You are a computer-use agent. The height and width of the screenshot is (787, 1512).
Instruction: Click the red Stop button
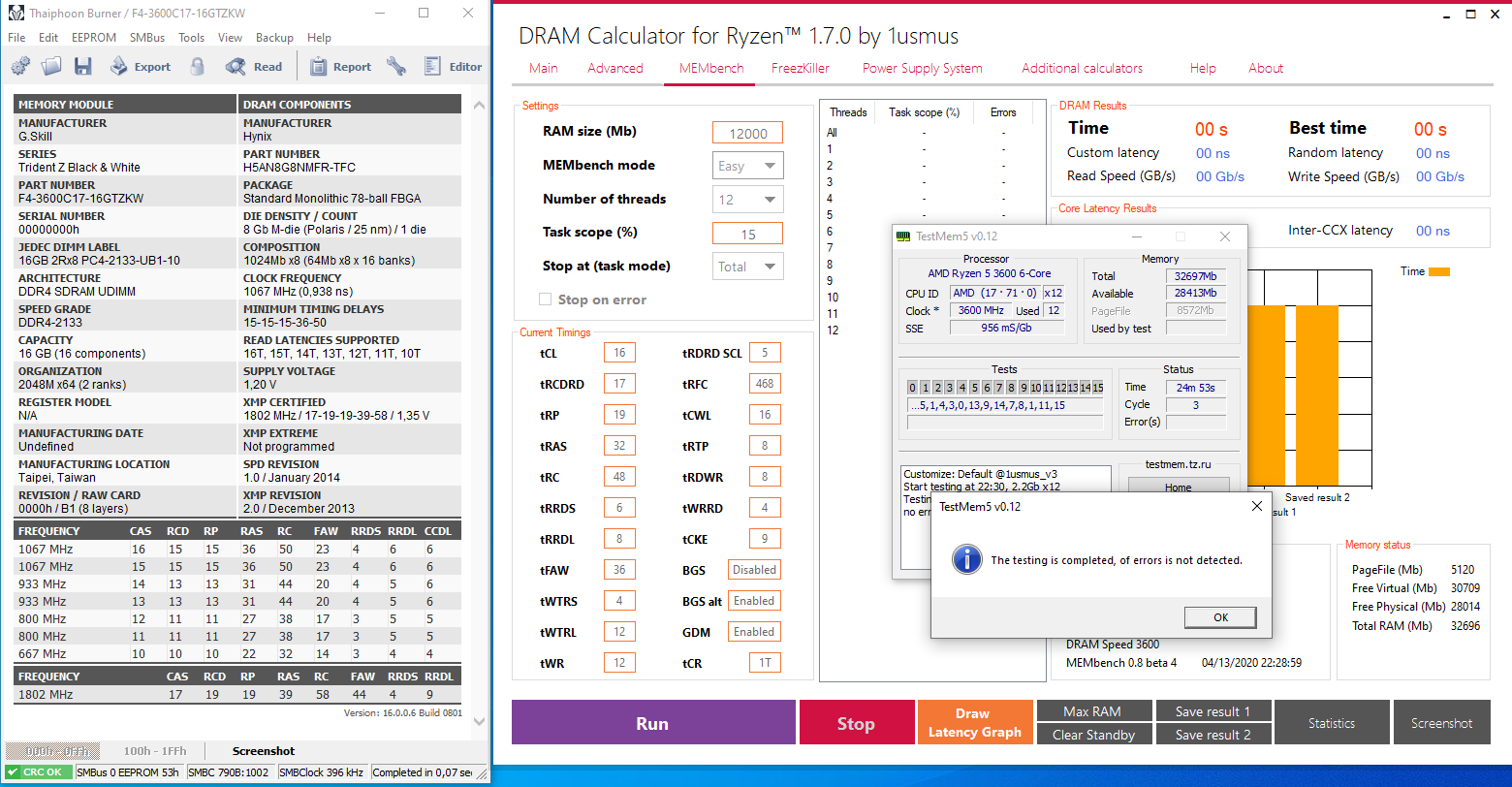click(x=856, y=723)
